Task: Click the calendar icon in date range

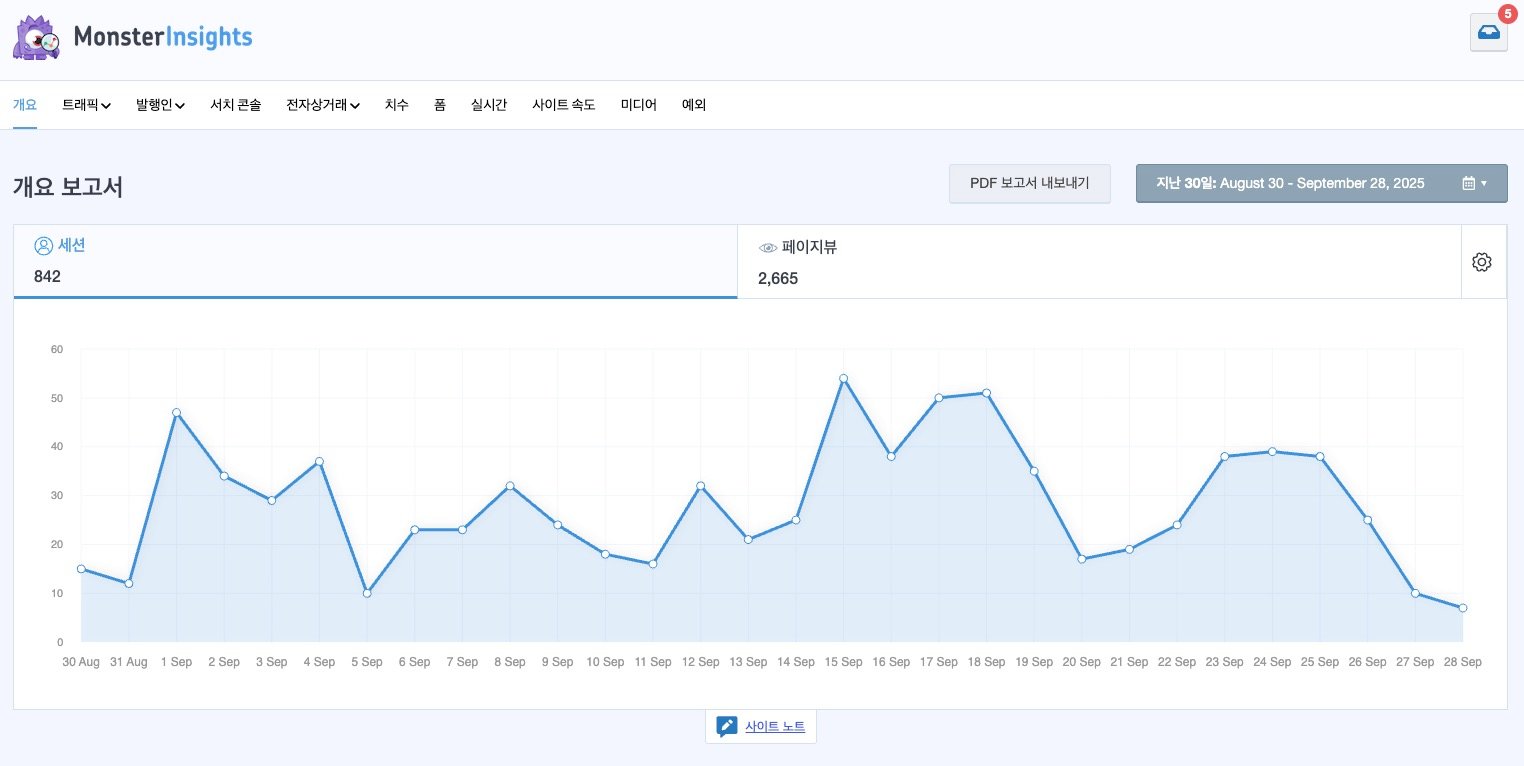Action: [x=1468, y=183]
